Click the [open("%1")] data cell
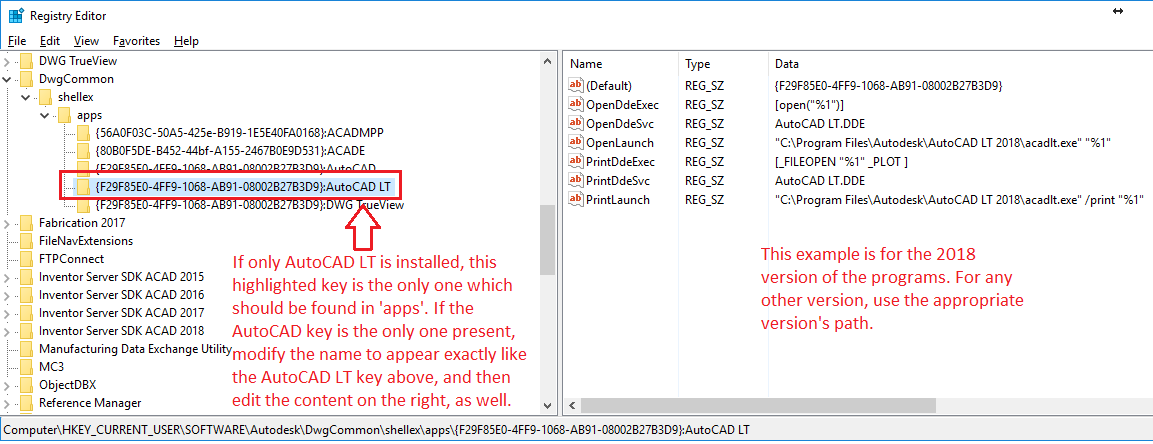1153x444 pixels. (x=809, y=104)
